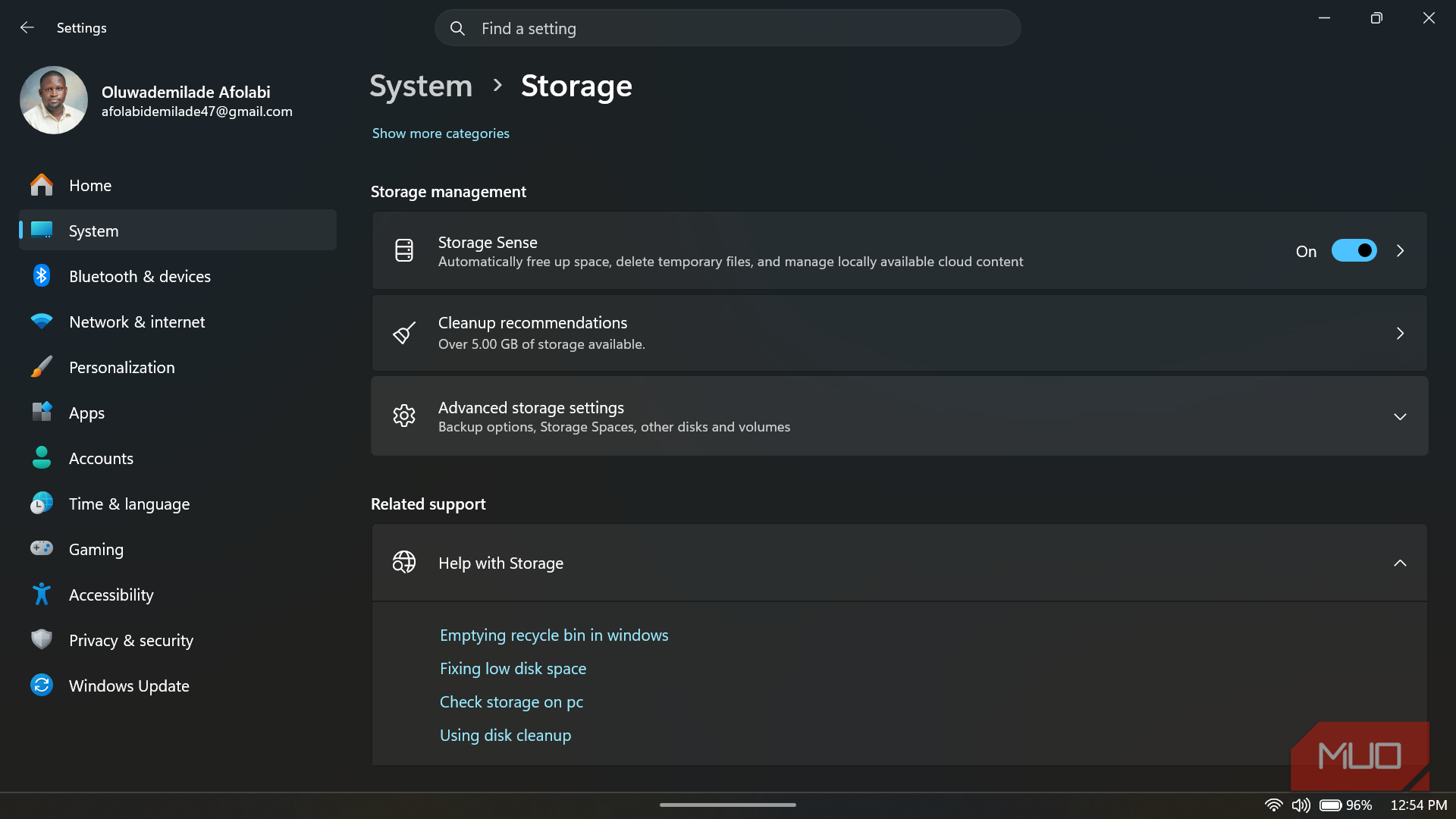Click the Gaming controller icon
This screenshot has width=1456, height=819.
(x=42, y=548)
